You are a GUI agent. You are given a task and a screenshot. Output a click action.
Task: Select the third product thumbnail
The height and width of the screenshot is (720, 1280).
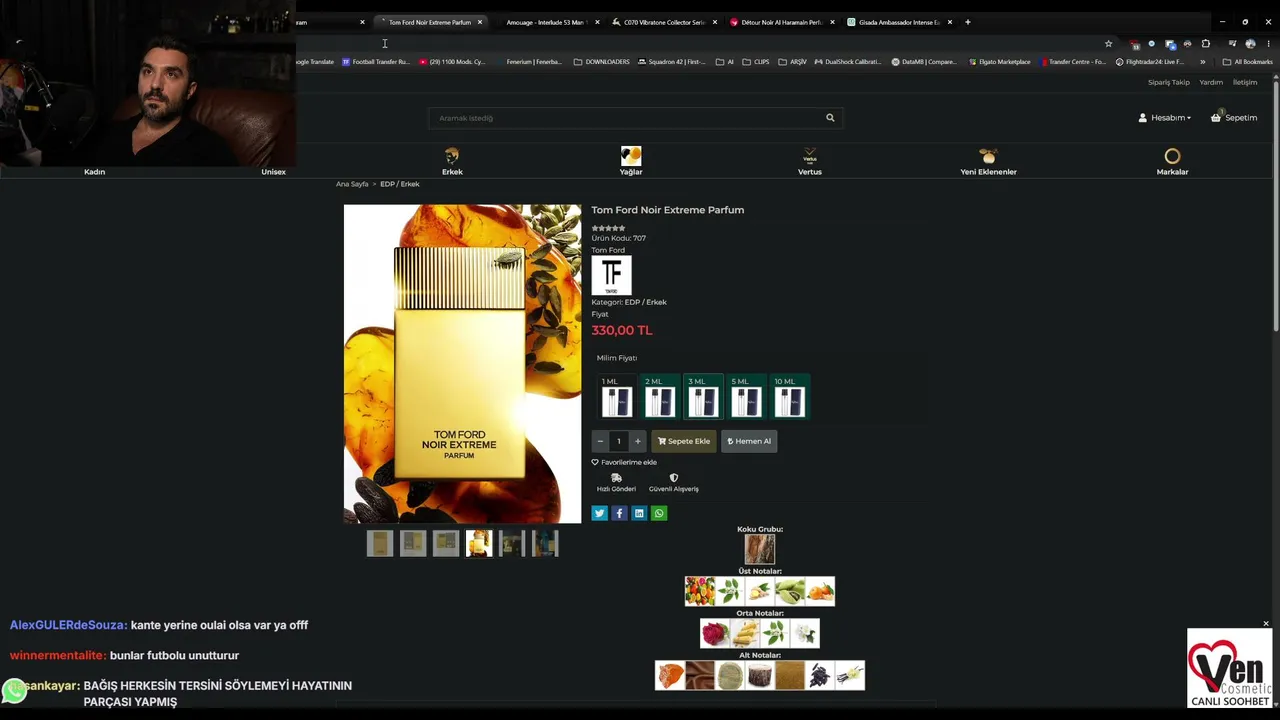pyautogui.click(x=446, y=543)
